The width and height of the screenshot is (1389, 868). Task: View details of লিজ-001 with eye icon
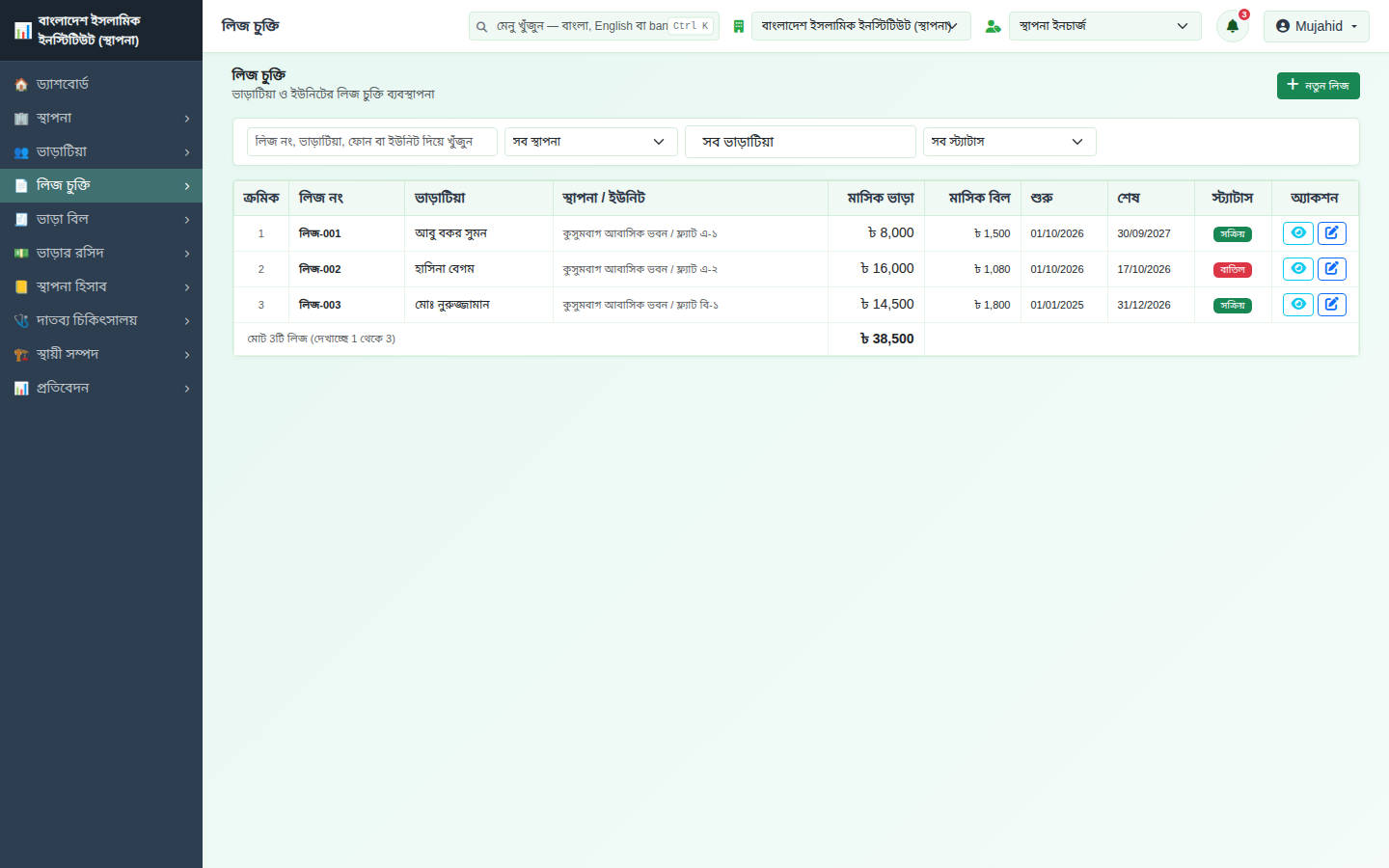(x=1298, y=233)
